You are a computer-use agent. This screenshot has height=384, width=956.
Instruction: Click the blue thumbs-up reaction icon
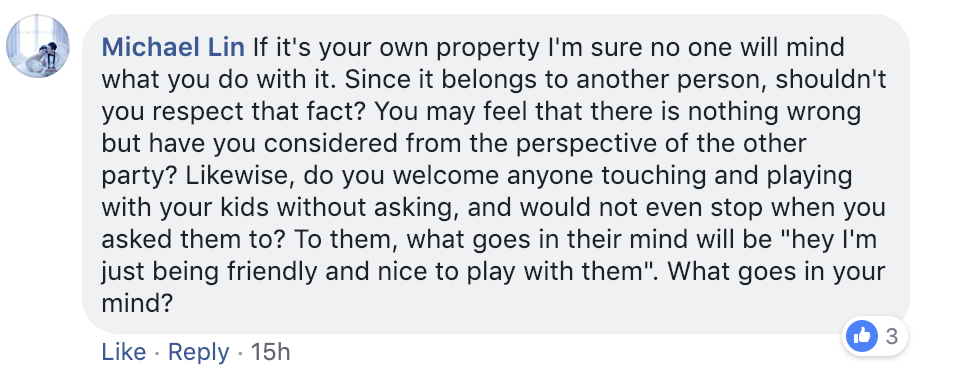coord(862,336)
